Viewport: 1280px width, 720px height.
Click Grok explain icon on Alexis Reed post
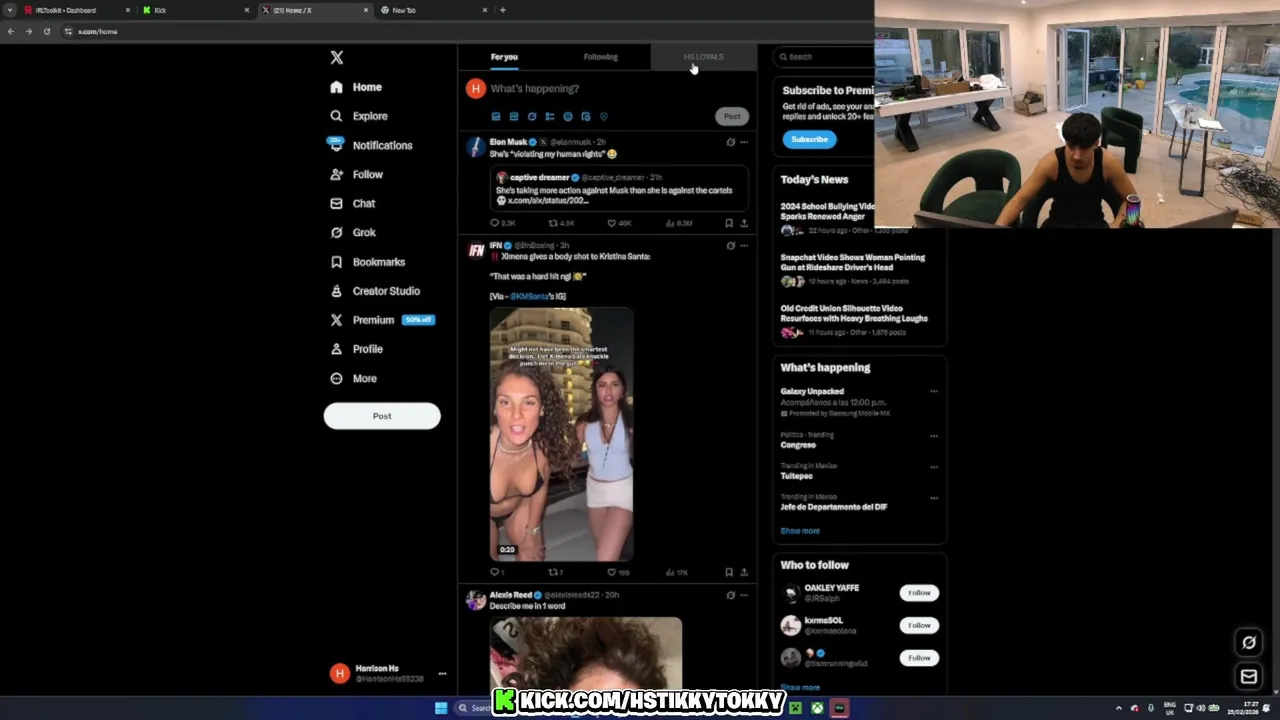pyautogui.click(x=730, y=595)
